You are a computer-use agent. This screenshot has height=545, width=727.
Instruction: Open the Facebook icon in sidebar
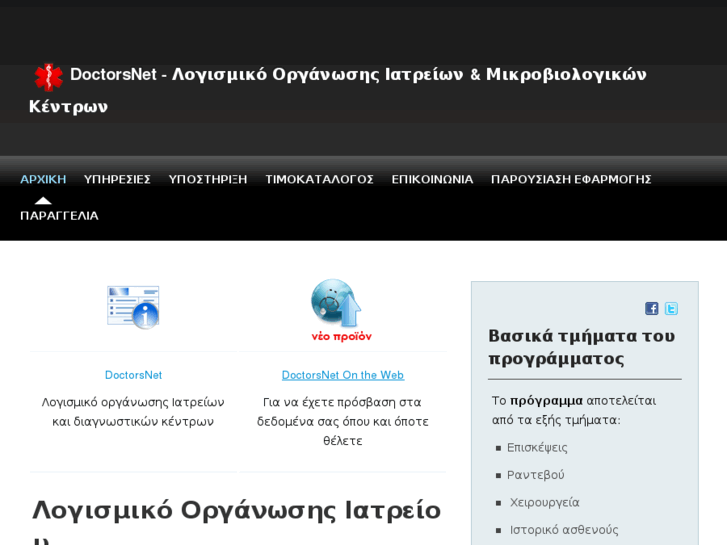click(x=651, y=308)
